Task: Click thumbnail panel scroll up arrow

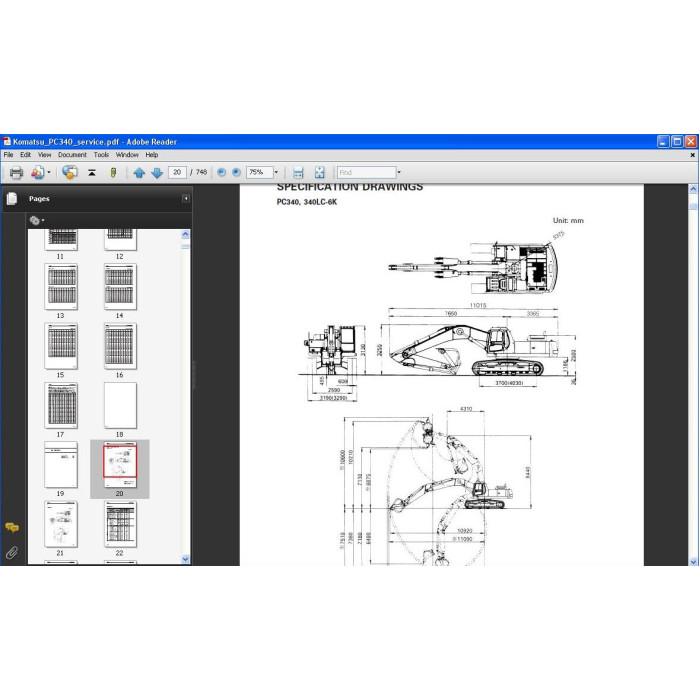Action: (x=186, y=235)
